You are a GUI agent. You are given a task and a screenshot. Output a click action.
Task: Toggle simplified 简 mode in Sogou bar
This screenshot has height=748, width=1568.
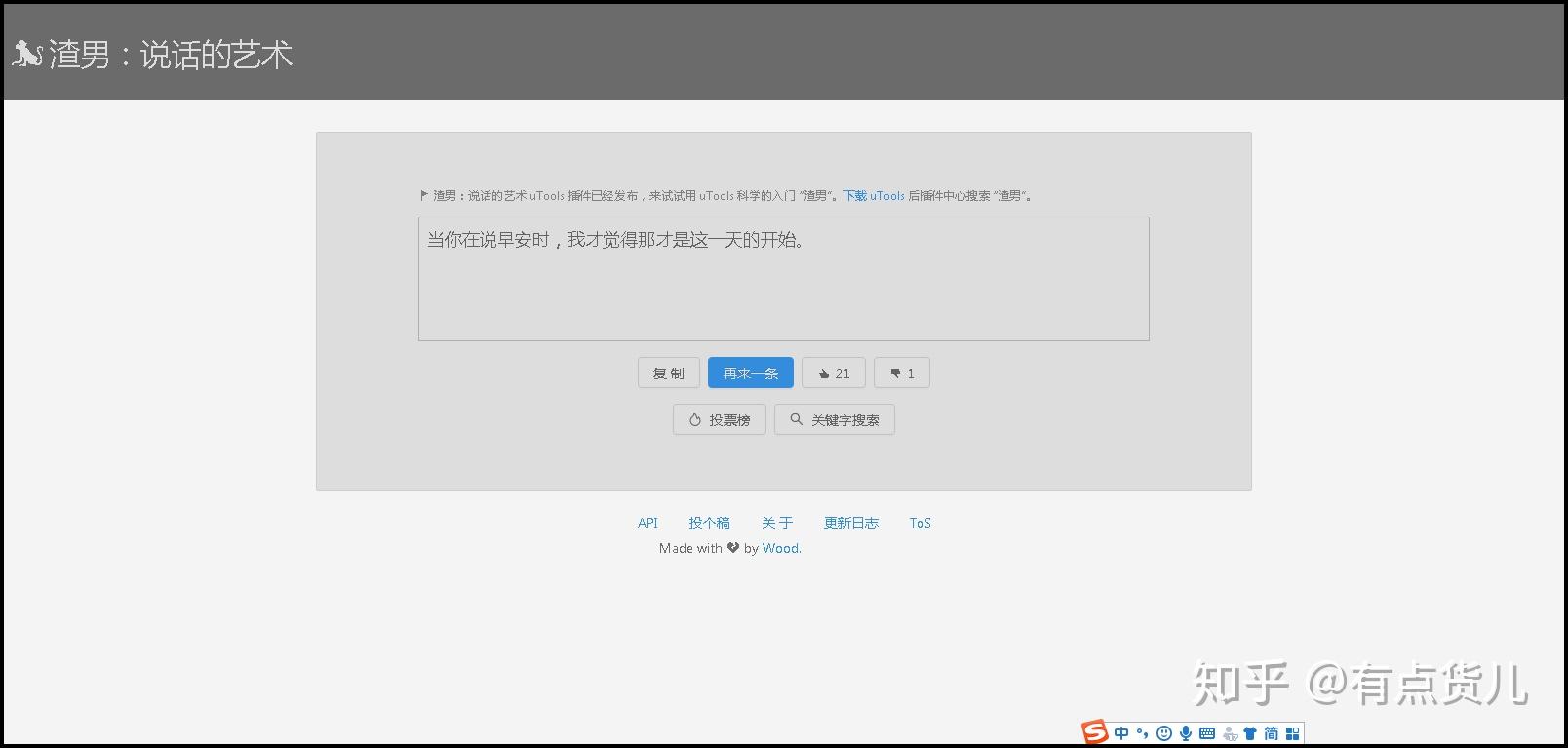coord(1272,733)
